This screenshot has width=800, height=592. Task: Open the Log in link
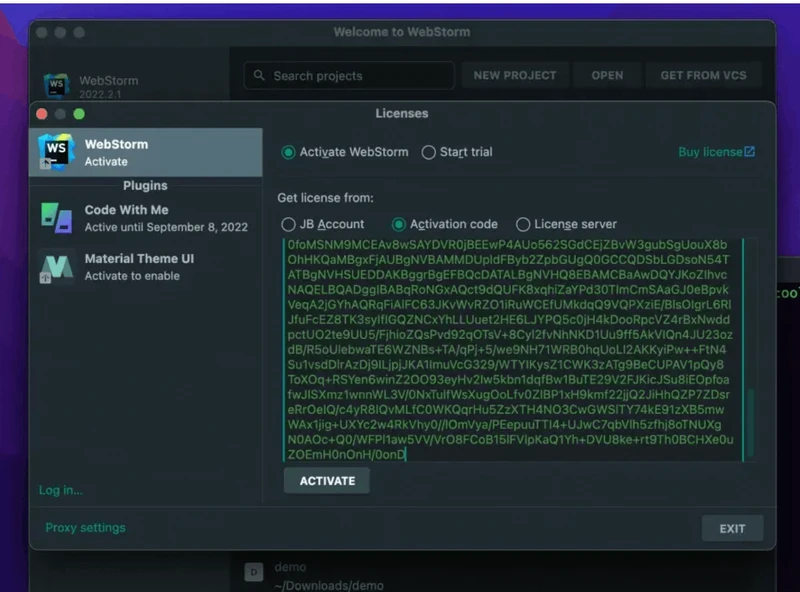60,490
